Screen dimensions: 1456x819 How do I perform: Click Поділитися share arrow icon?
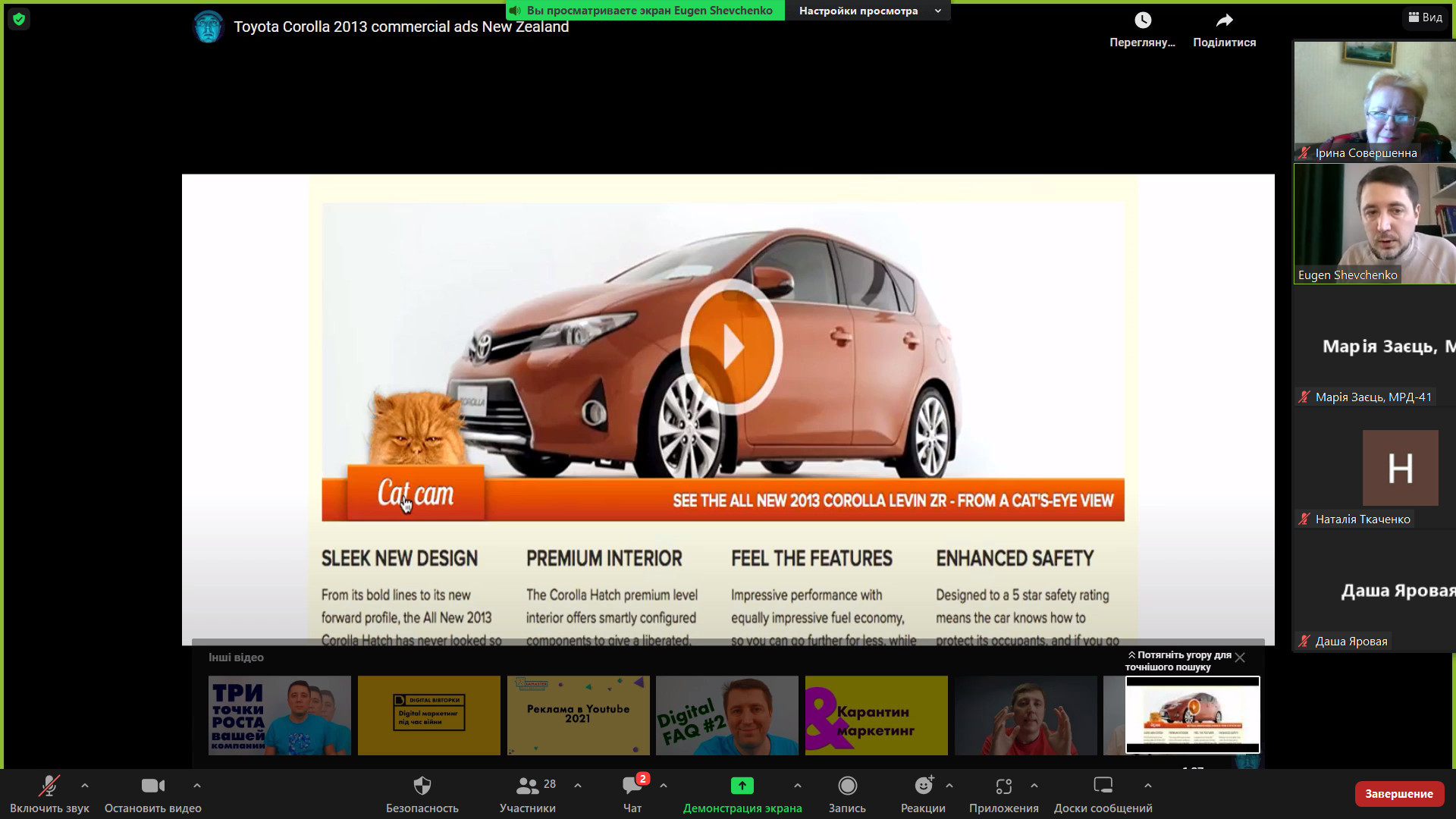click(1224, 20)
